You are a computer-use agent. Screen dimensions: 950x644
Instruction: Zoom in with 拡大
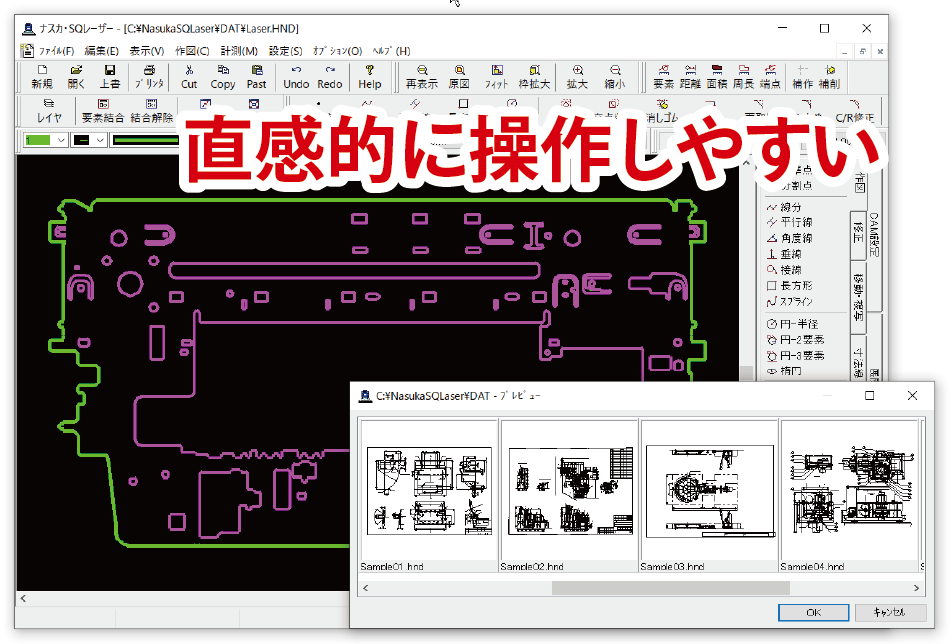[x=577, y=77]
